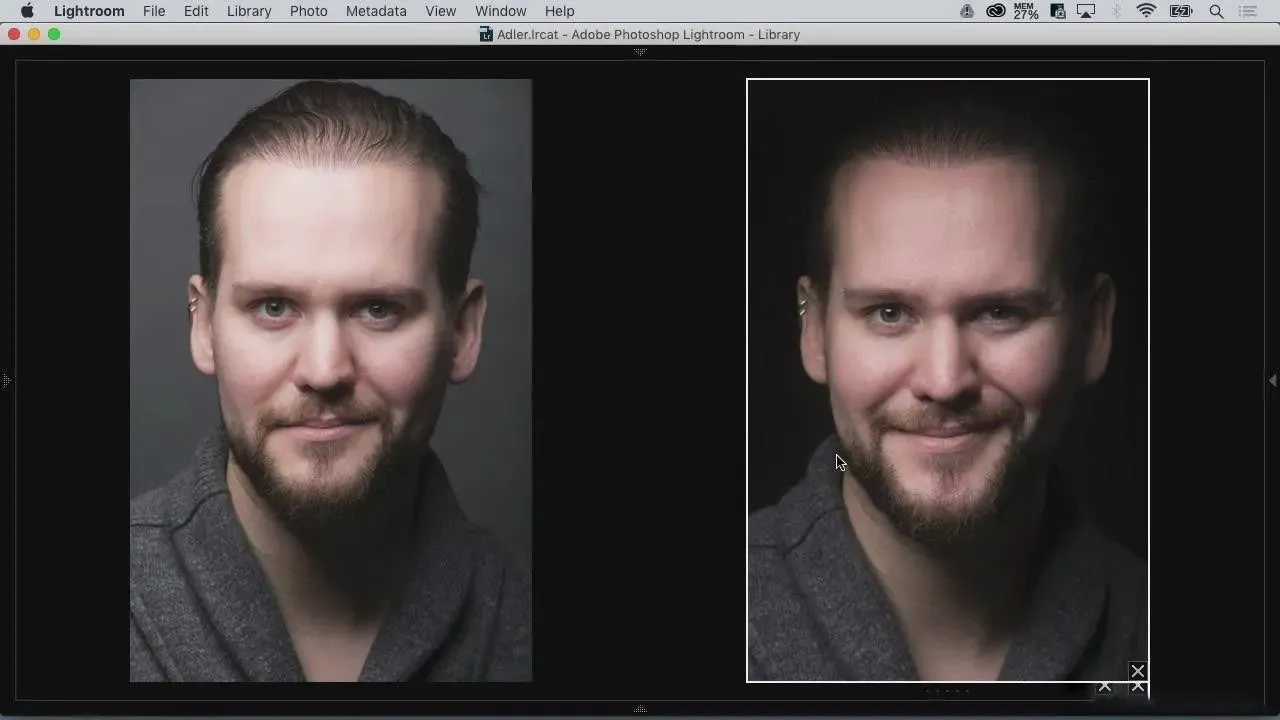Open the Wi-Fi status menu
This screenshot has width=1280, height=720.
point(1146,11)
